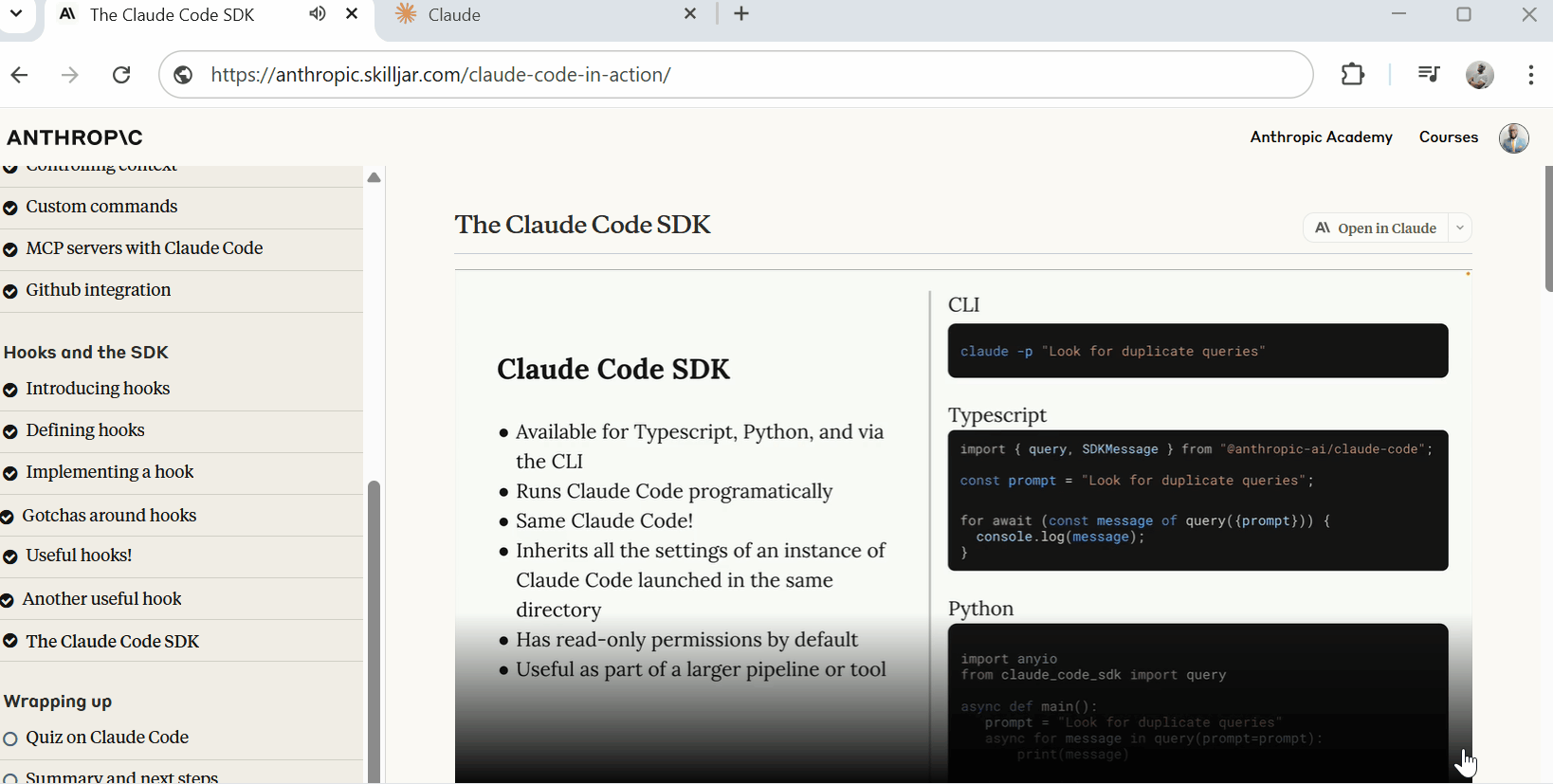
Task: Click checkmark beside Introducing hooks
Action: [x=10, y=391]
